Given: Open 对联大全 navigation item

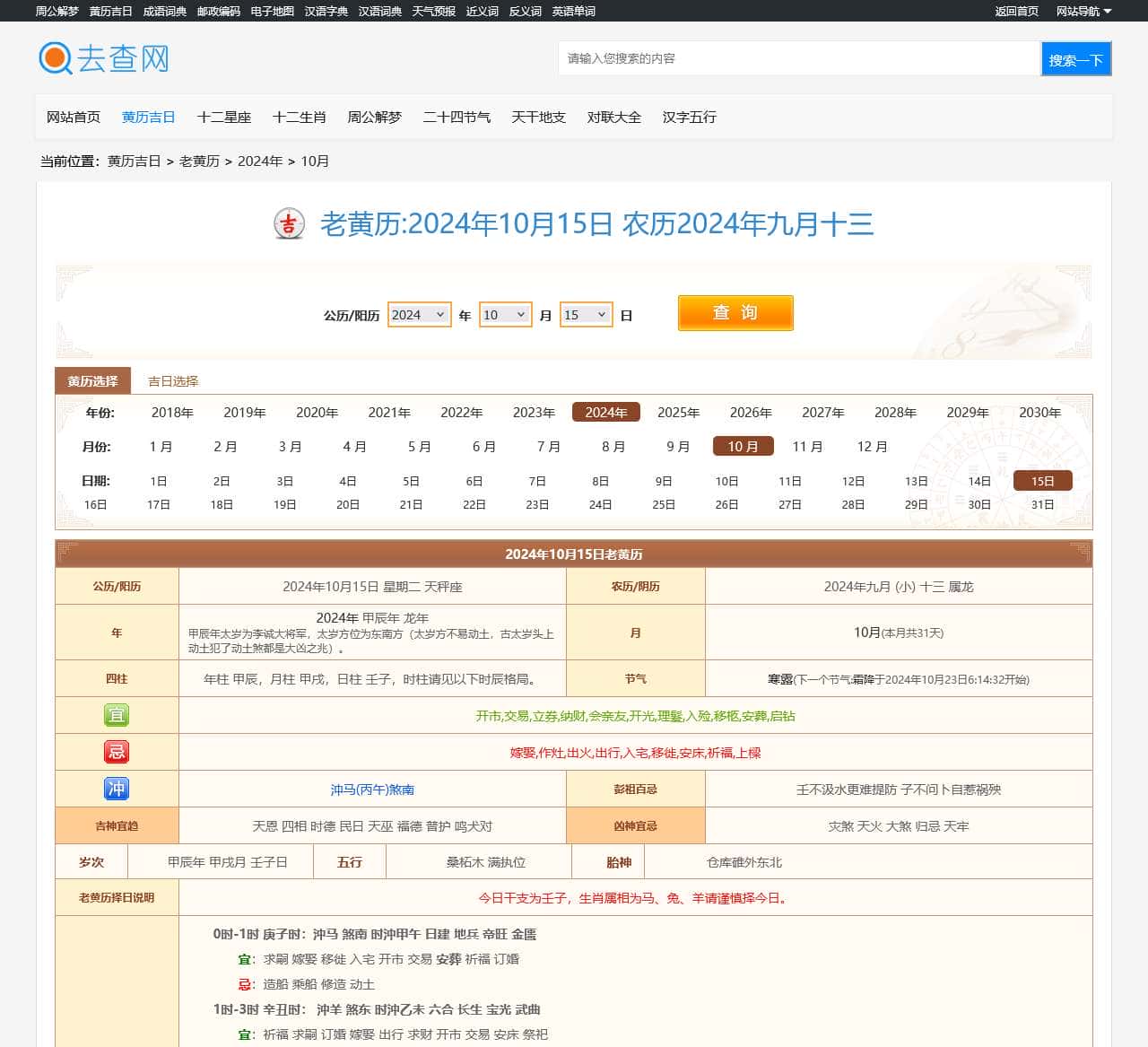Looking at the screenshot, I should click(x=614, y=117).
